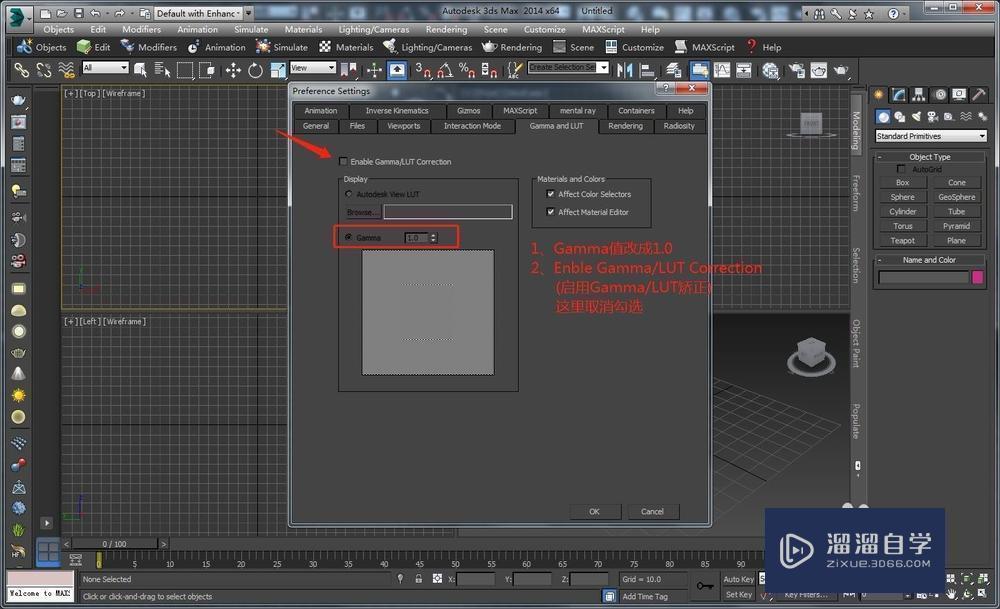This screenshot has width=1000, height=609.
Task: Enable Gamma/LUT Correction checkbox
Action: pos(344,162)
